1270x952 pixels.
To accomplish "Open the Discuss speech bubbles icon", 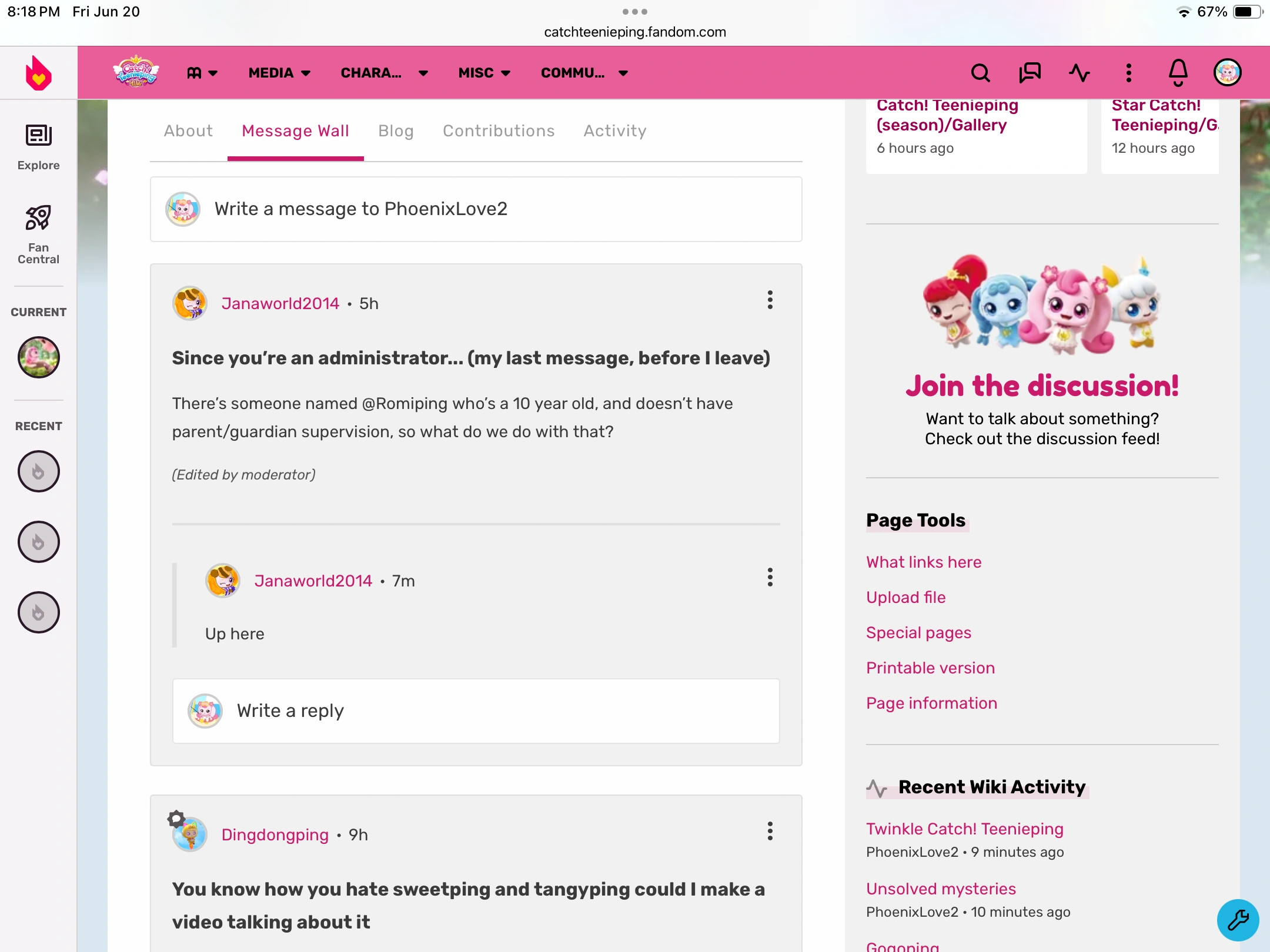I will click(x=1030, y=73).
